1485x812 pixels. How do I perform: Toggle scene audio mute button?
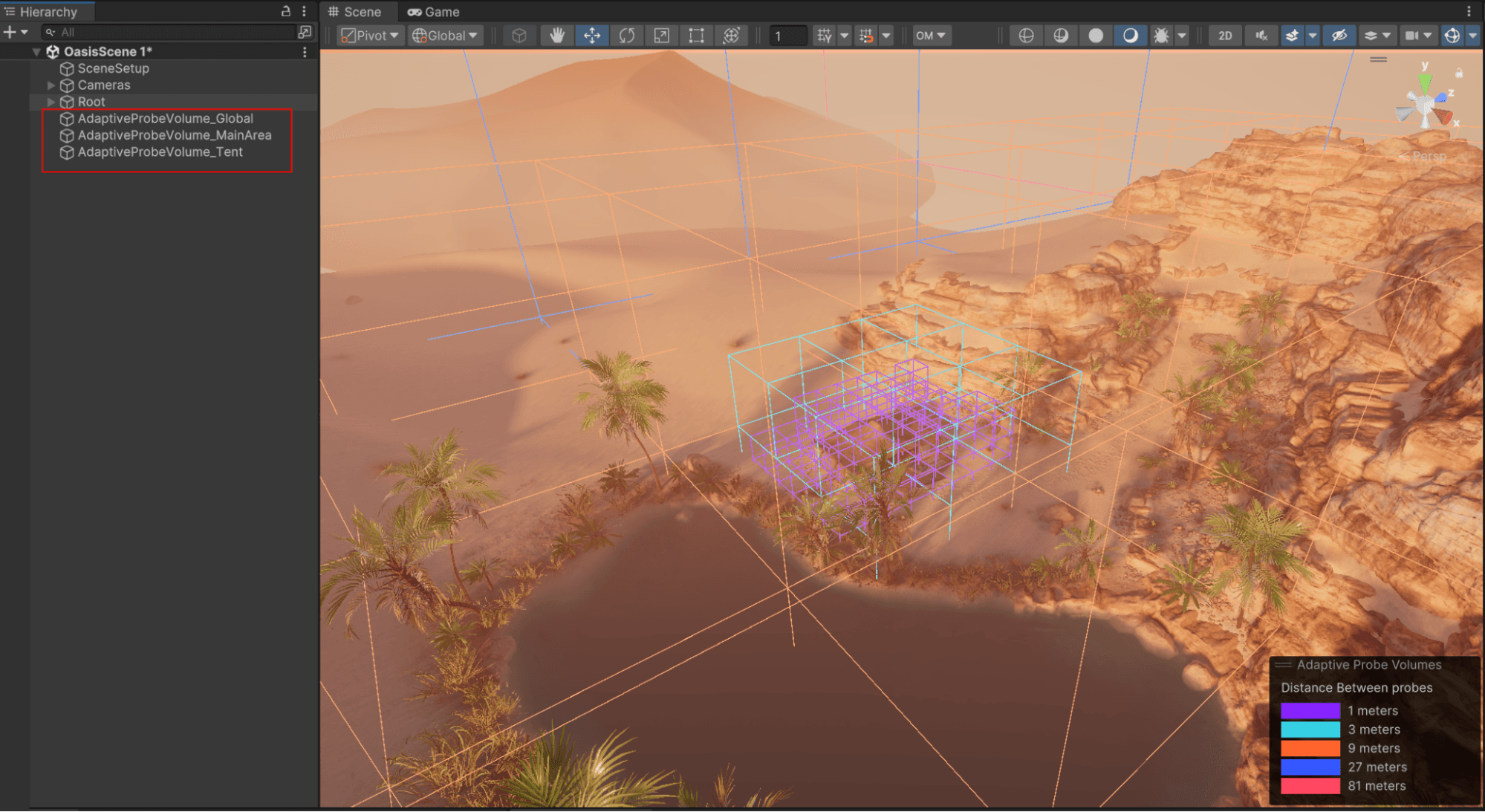click(x=1261, y=36)
